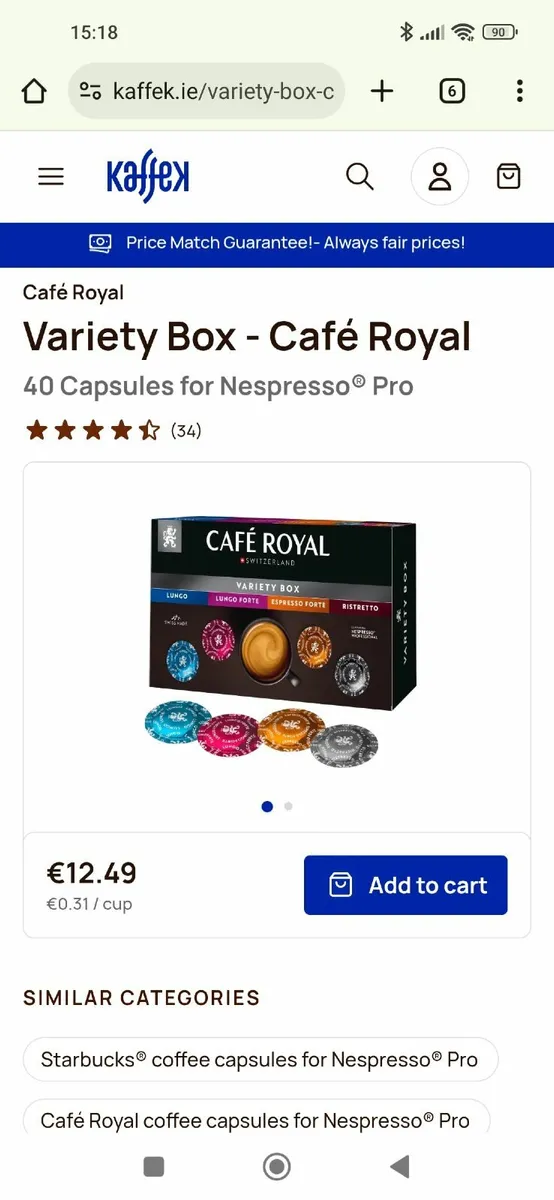
Task: View site info icon in address bar
Action: pyautogui.click(x=90, y=92)
